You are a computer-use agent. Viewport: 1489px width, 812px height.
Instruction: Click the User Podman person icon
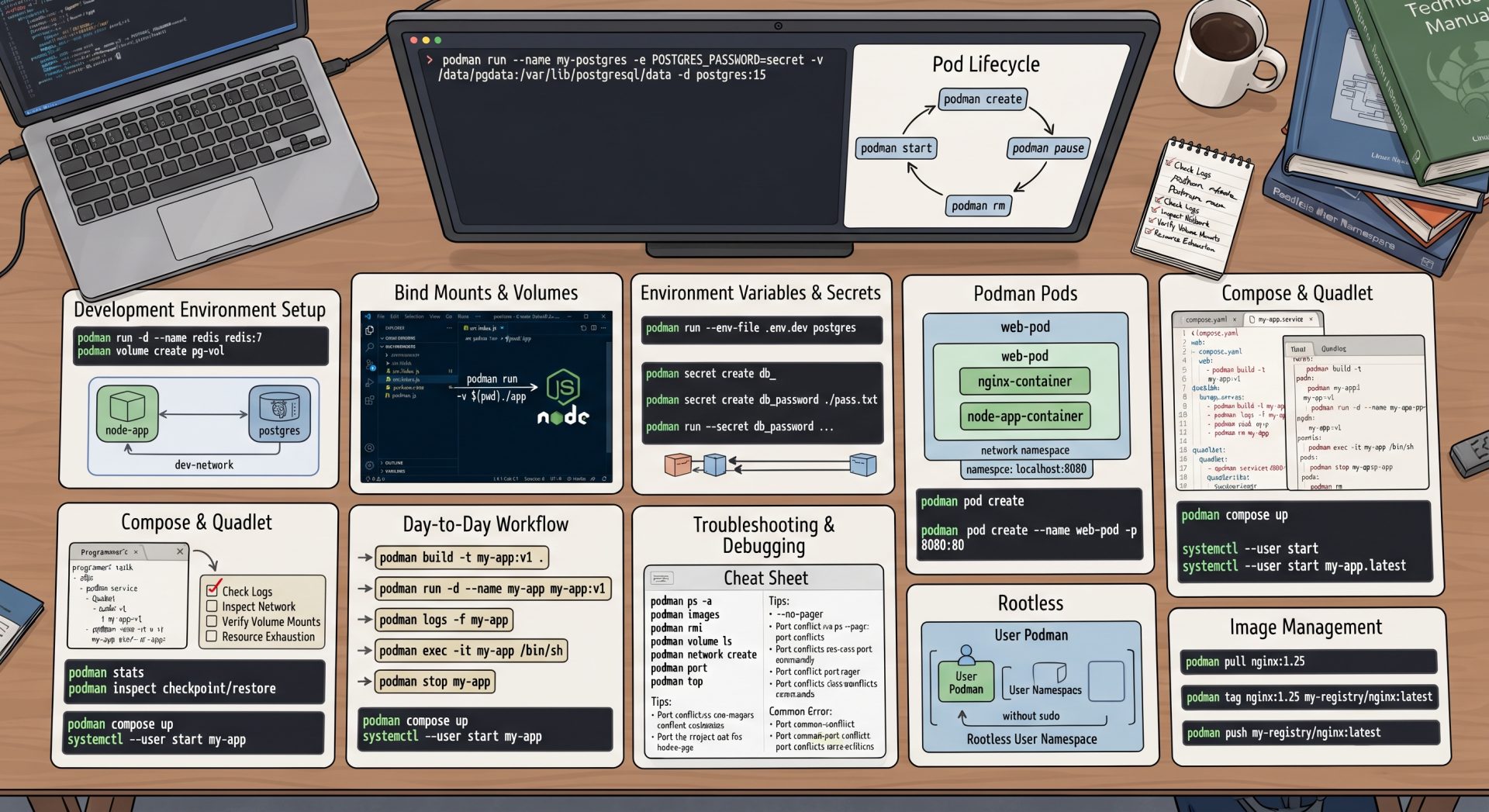point(966,655)
